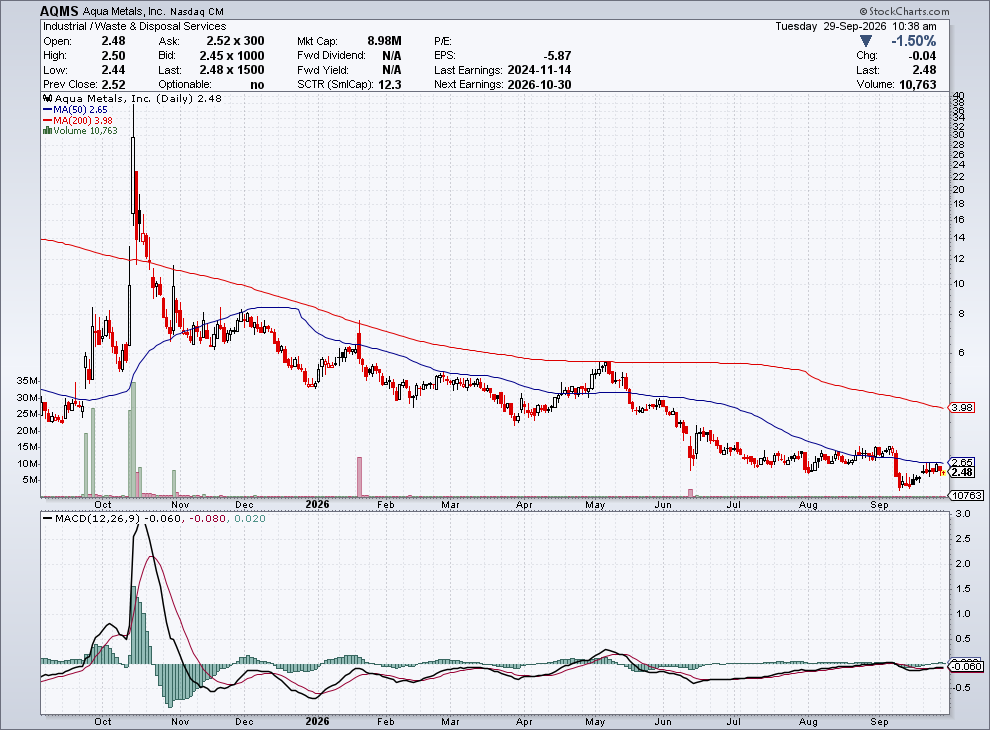990x730 pixels.
Task: Click the SCTR (SmlCap) value 12.3
Action: 390,85
